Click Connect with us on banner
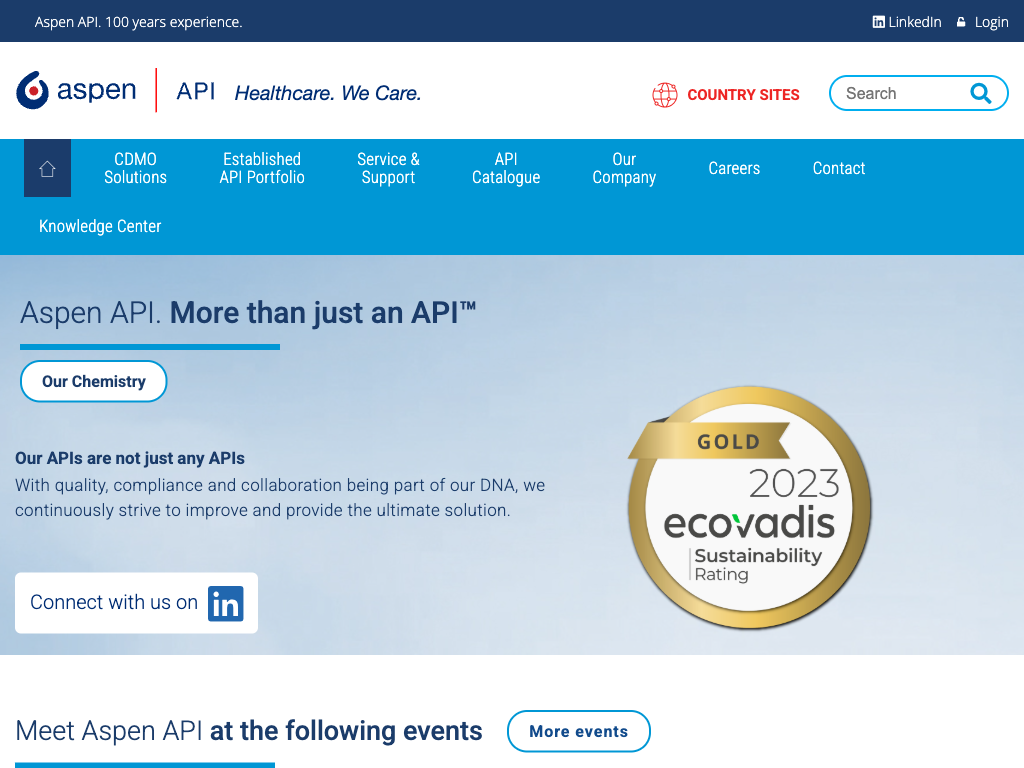The height and width of the screenshot is (768, 1024). click(x=136, y=603)
